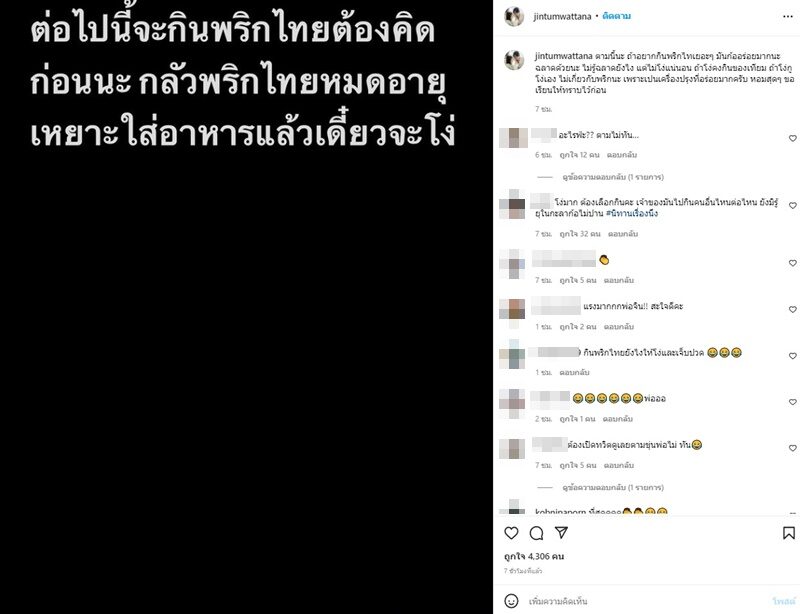Like the 'อะไรพ่ะ??' comment via its heart
The image size is (800, 614).
click(x=792, y=138)
